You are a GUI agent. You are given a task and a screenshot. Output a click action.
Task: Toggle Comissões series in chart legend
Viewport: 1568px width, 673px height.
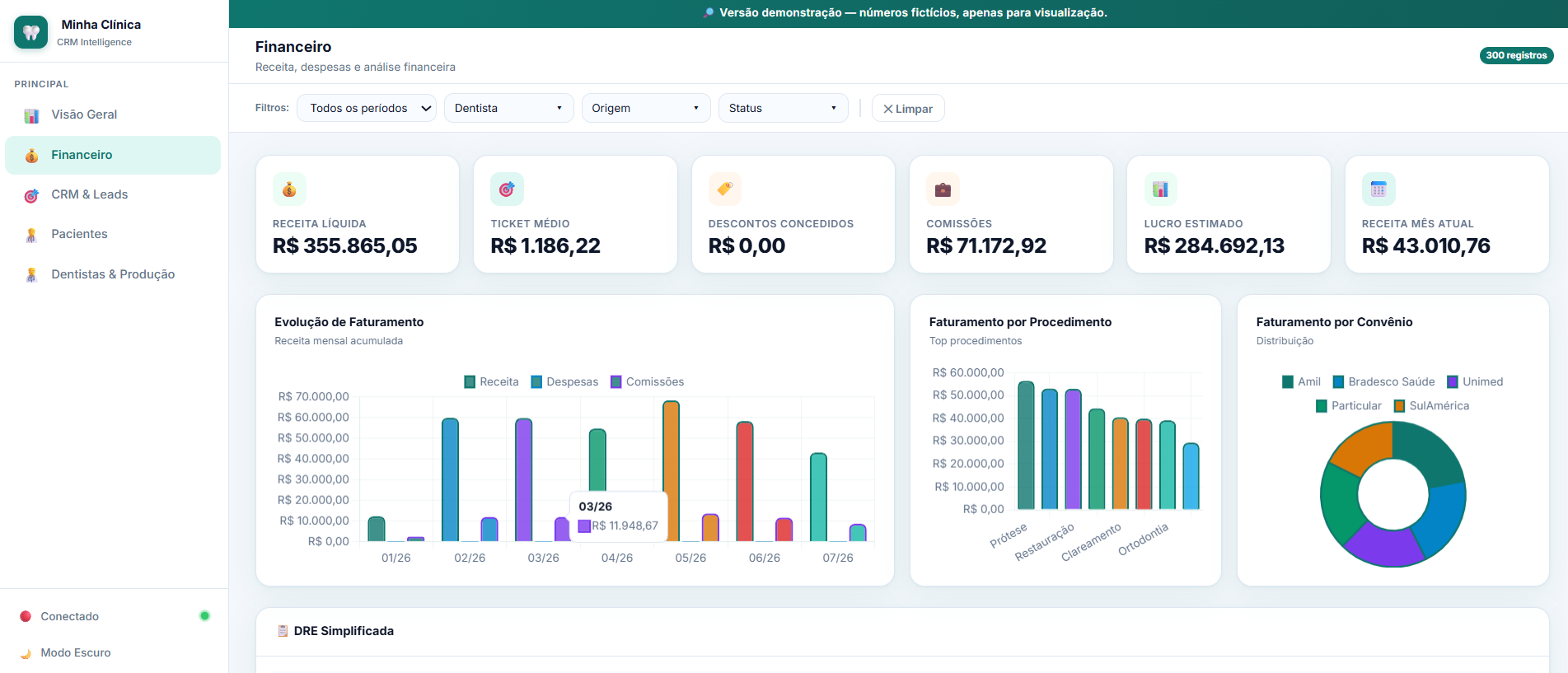click(x=647, y=381)
